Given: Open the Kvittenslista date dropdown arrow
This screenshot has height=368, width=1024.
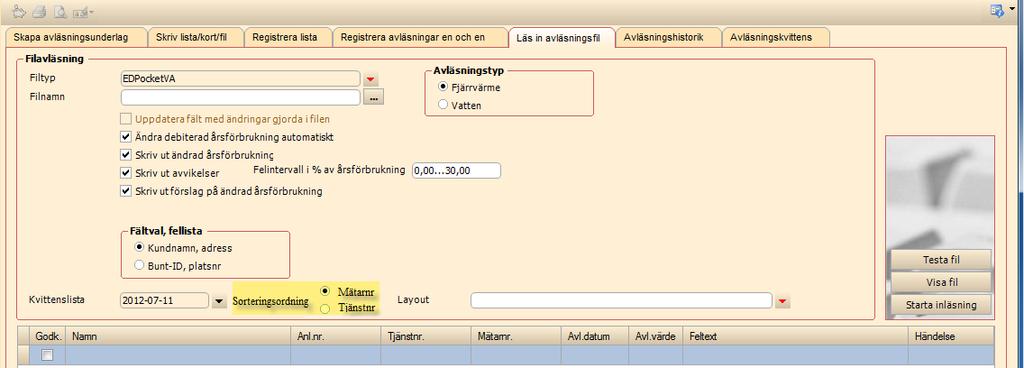Looking at the screenshot, I should (x=219, y=301).
